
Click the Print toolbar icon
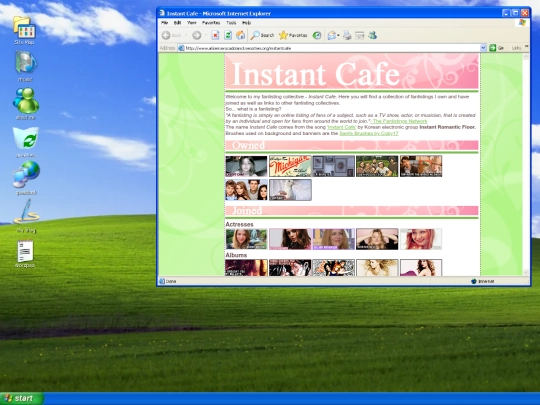[x=347, y=35]
